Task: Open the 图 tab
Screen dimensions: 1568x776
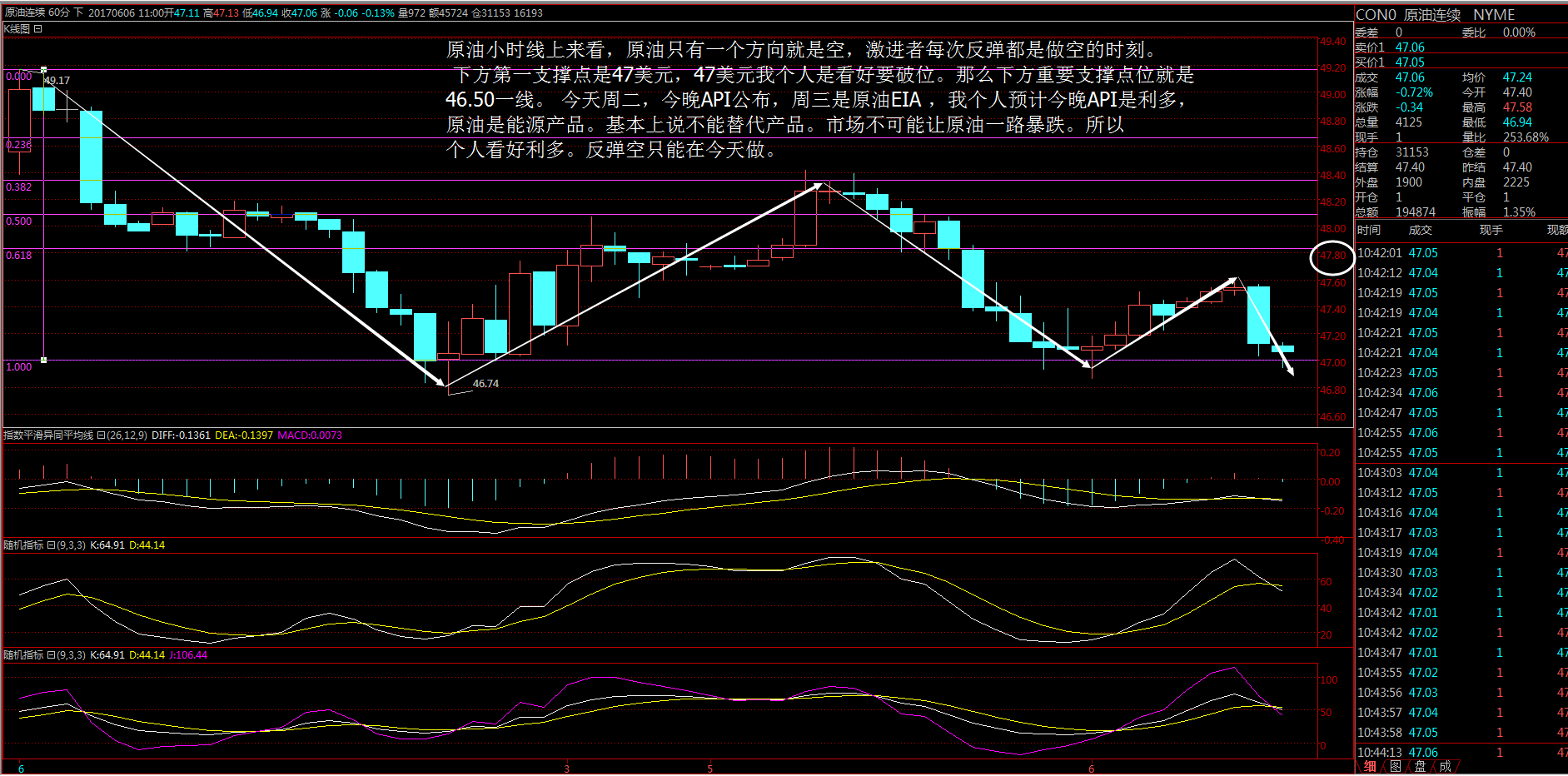Action: pos(1395,767)
